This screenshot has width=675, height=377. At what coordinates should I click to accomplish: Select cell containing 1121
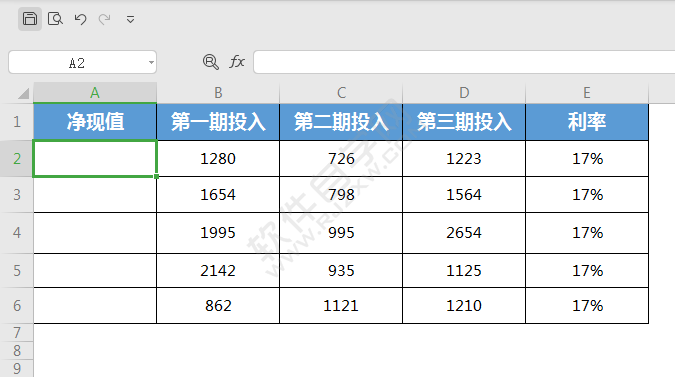tap(341, 306)
